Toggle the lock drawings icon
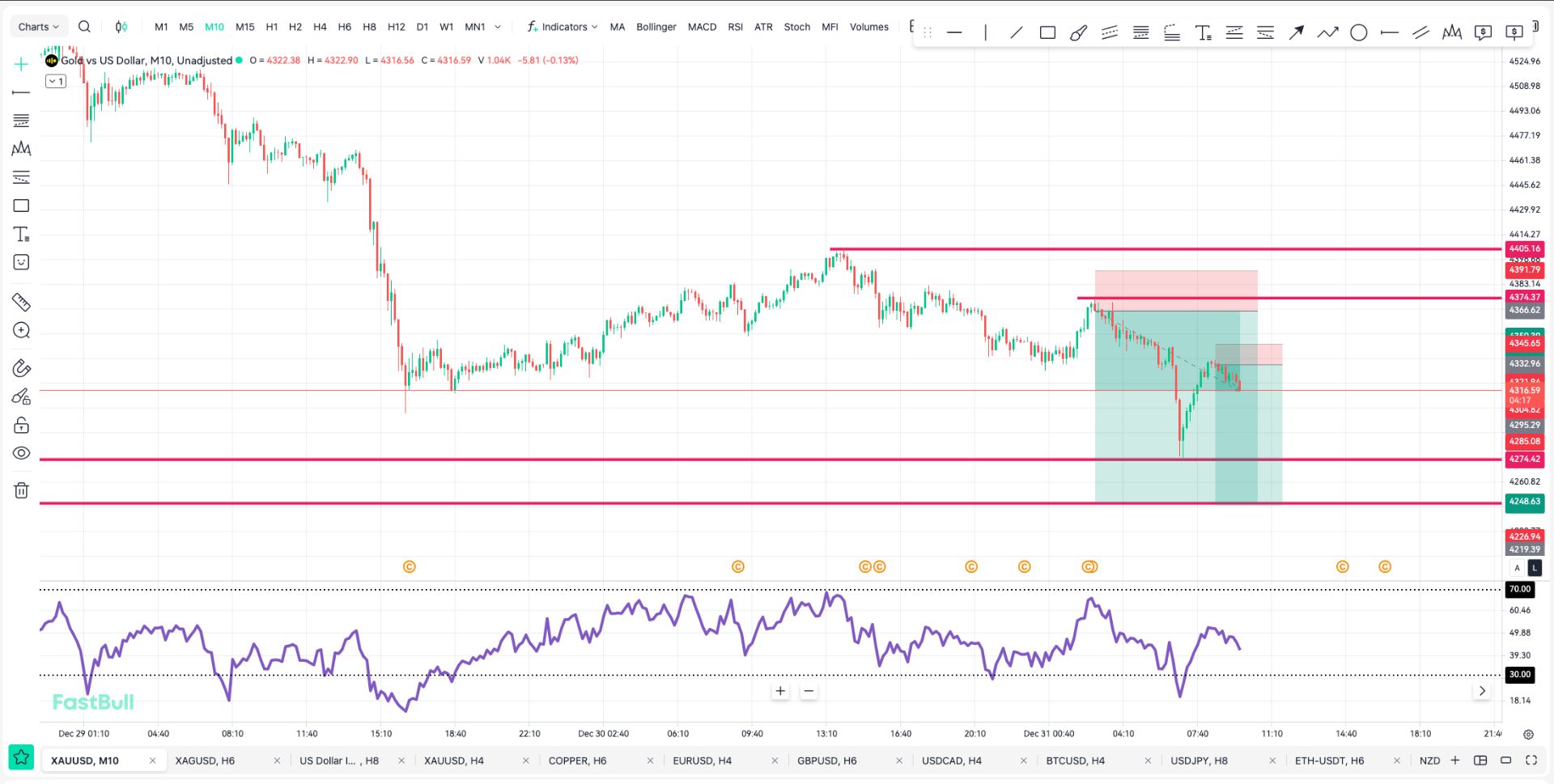The height and width of the screenshot is (784, 1554). (21, 425)
